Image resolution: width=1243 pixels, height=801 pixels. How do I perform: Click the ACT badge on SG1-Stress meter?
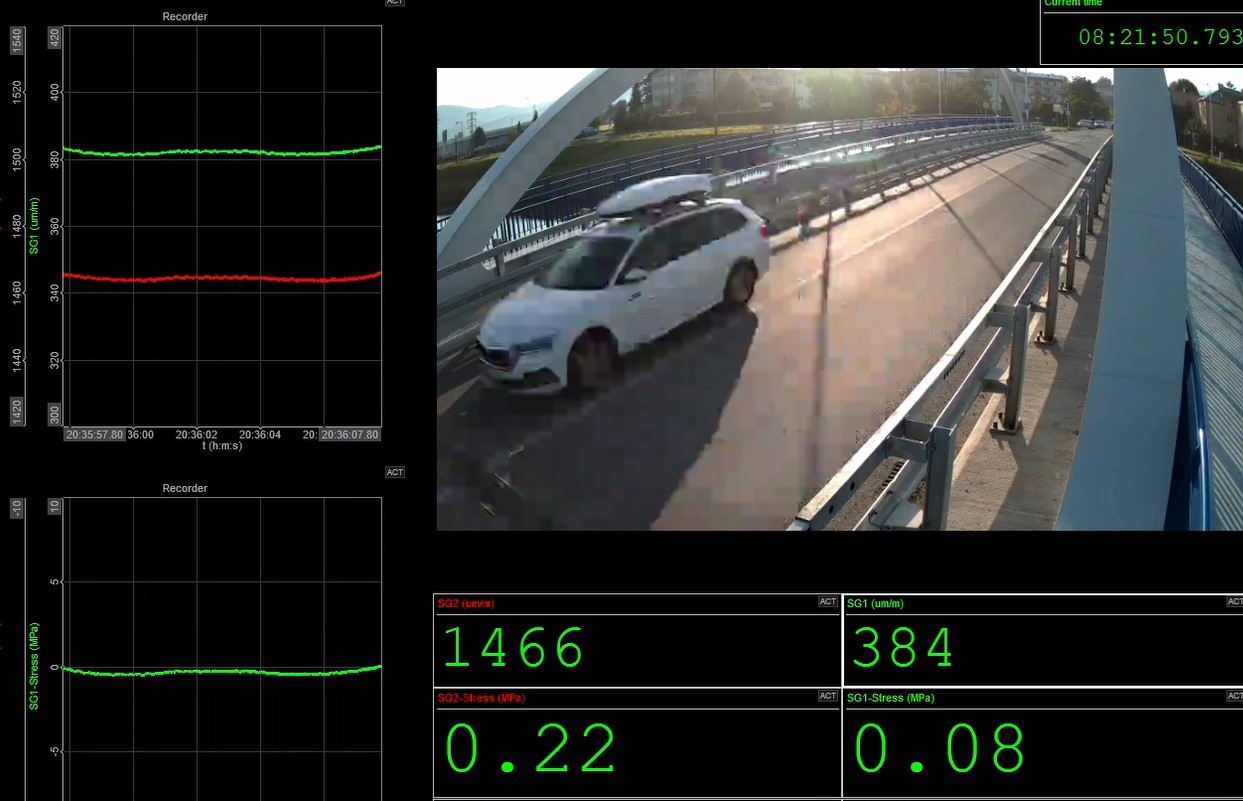point(1234,696)
